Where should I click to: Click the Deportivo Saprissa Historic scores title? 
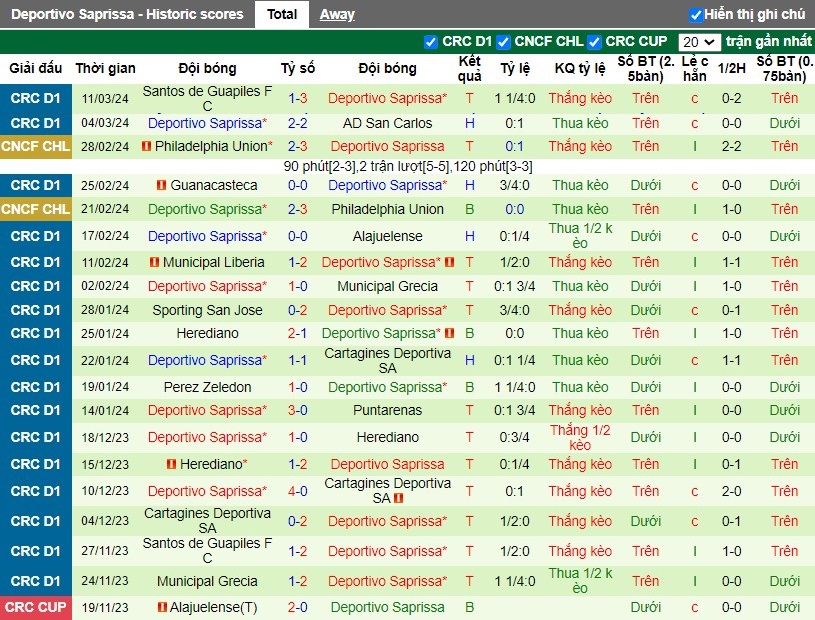pyautogui.click(x=127, y=14)
